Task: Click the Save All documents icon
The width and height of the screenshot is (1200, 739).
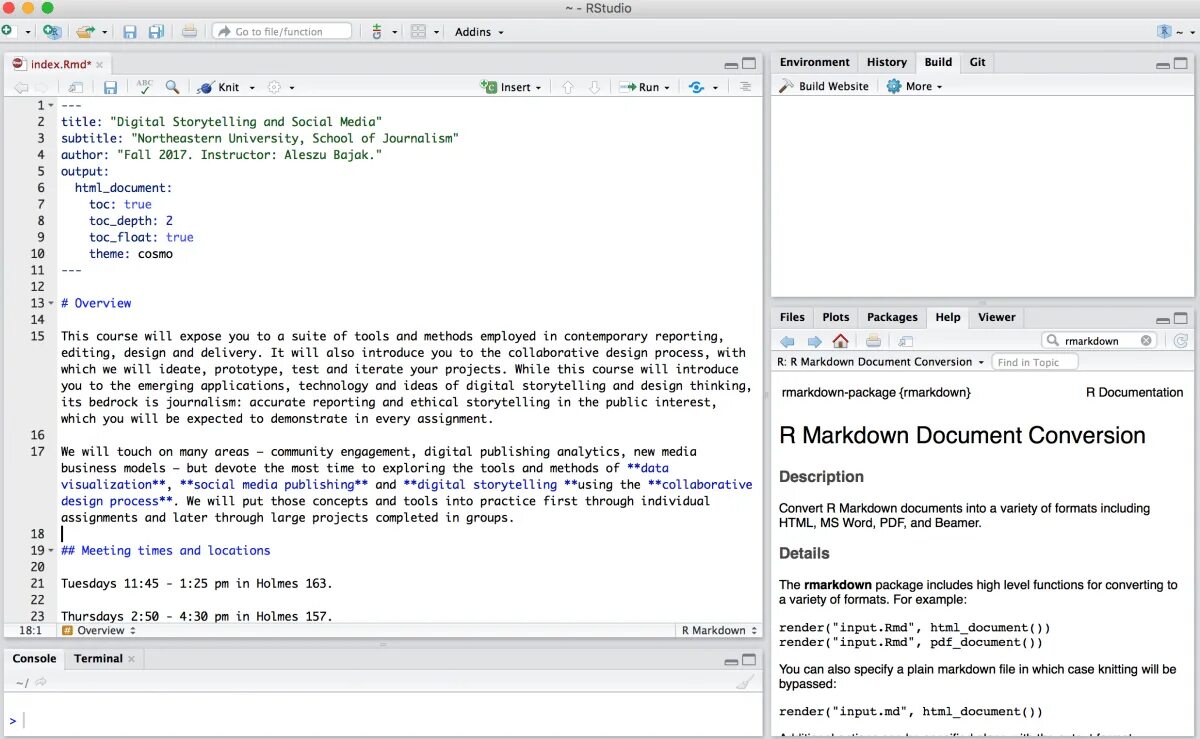Action: (x=156, y=32)
